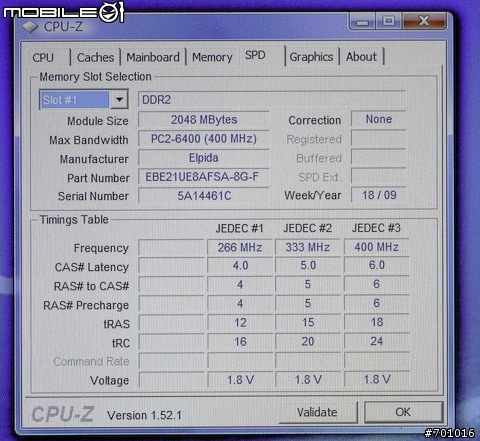Click the JEDEC #3 column header
Screen dimensions: 480x441
[376, 228]
